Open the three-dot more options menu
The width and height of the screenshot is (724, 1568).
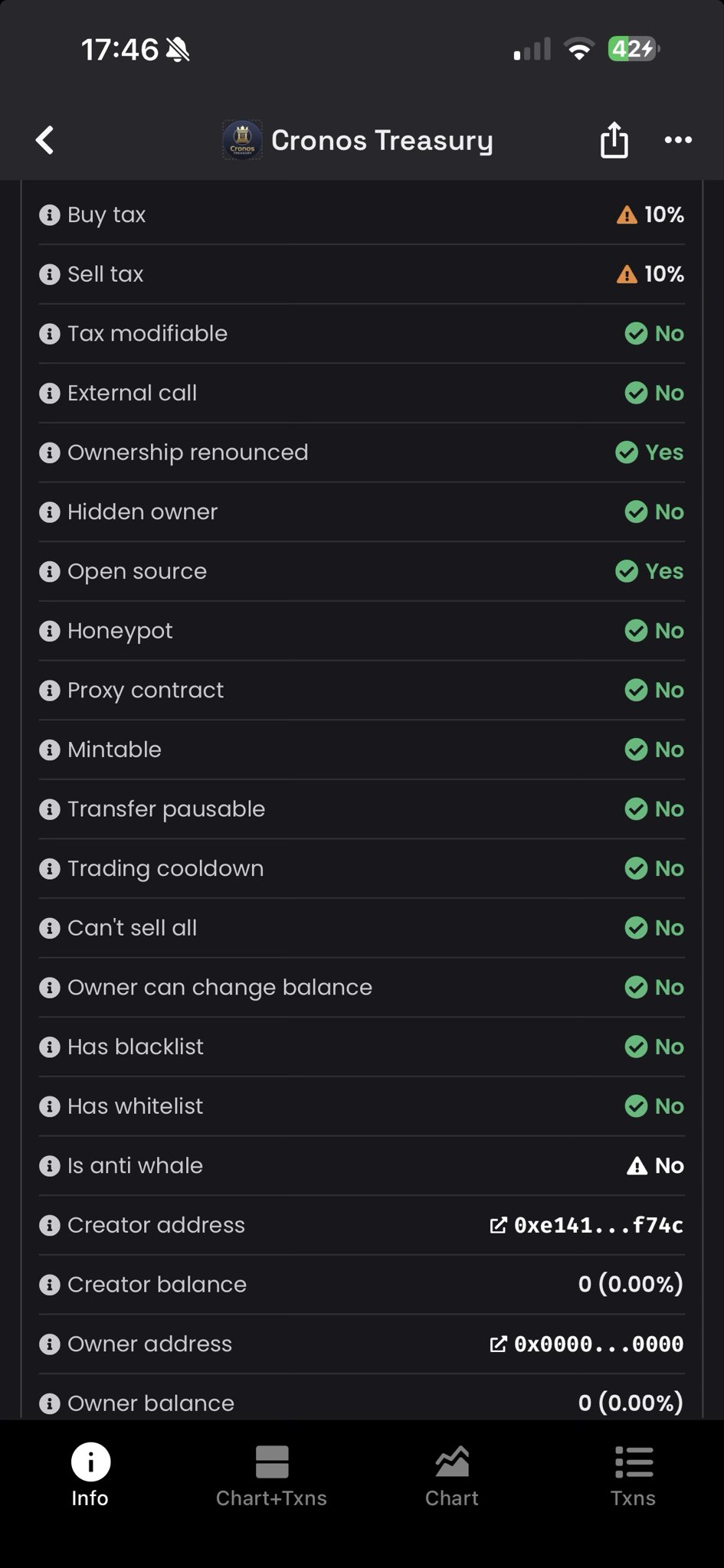(678, 140)
